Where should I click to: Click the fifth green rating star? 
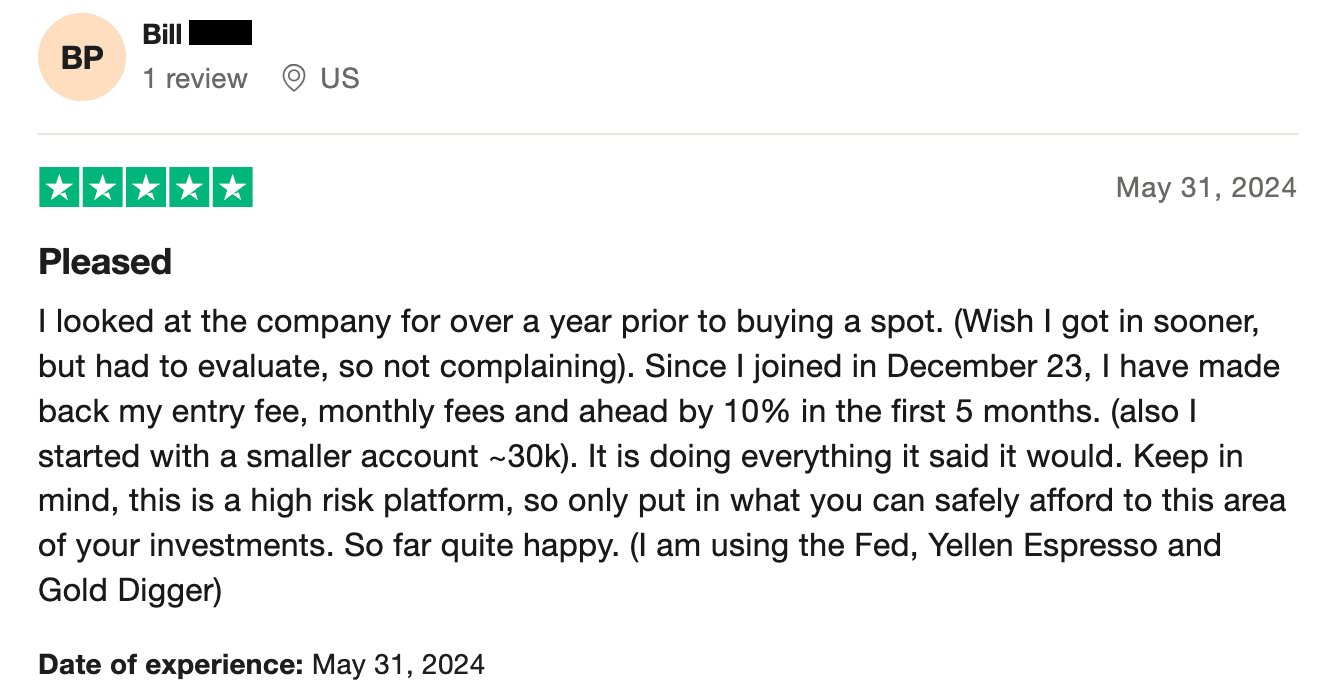pyautogui.click(x=232, y=188)
